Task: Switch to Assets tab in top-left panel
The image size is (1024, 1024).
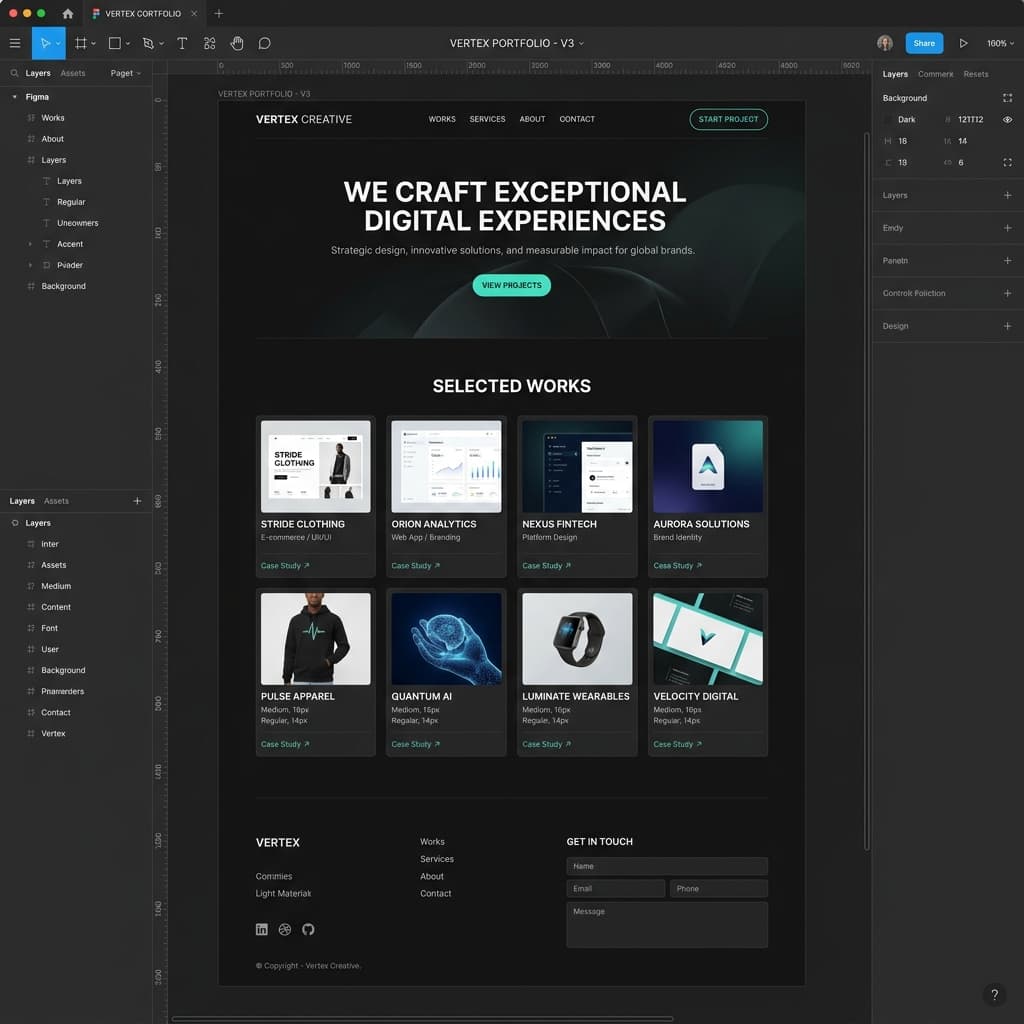Action: 72,73
